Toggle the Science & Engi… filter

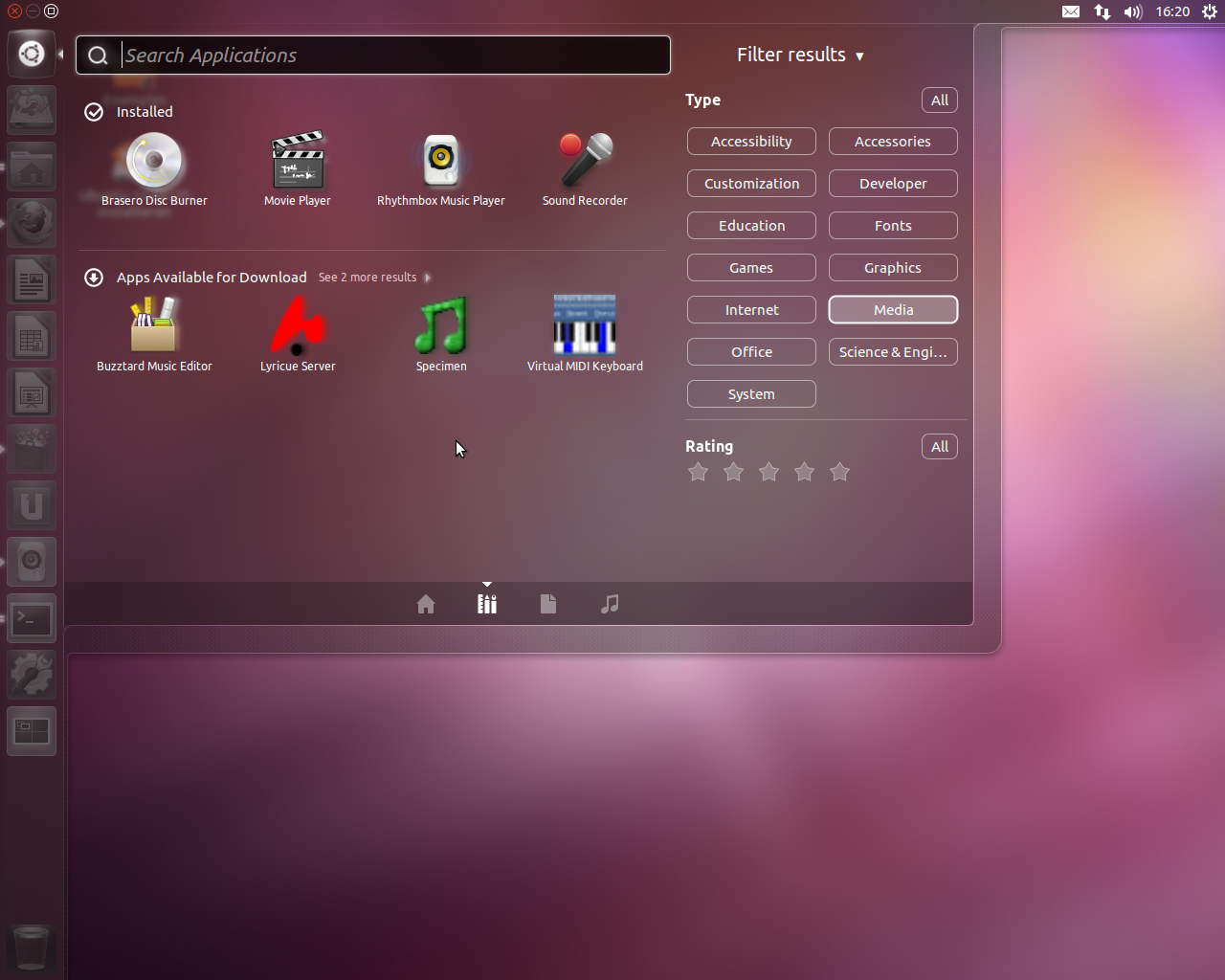[893, 352]
